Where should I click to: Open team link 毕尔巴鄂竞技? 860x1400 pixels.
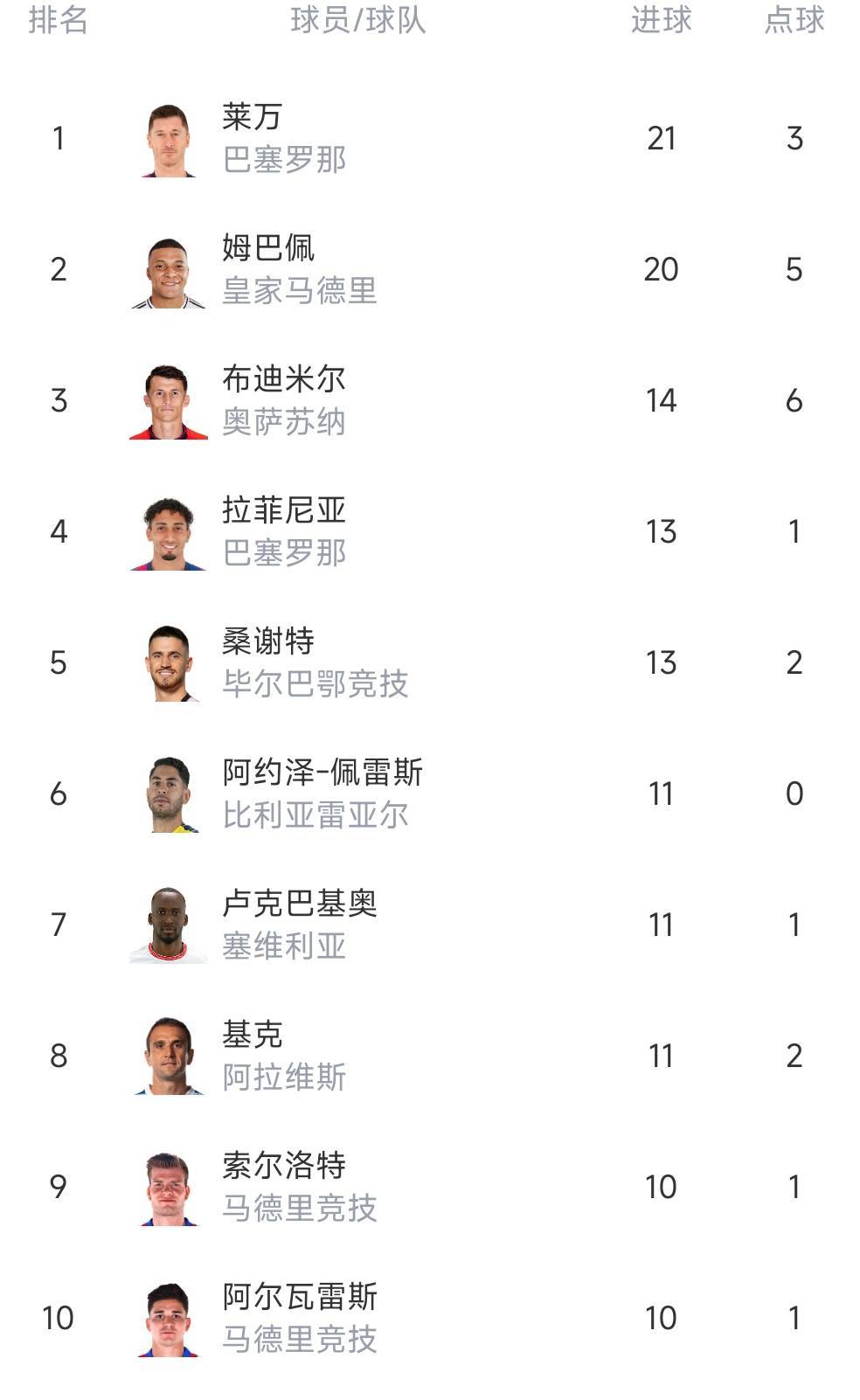click(x=316, y=684)
